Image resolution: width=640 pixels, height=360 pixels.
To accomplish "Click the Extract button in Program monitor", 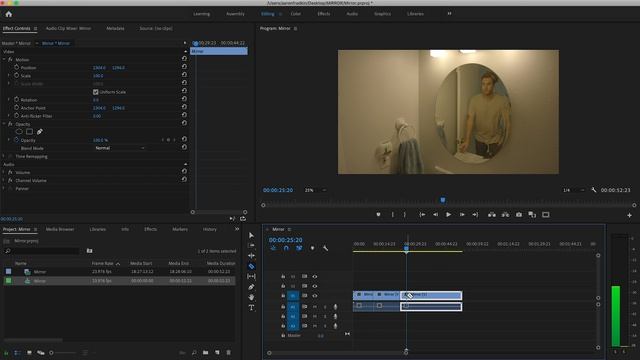I will pyautogui.click(x=505, y=214).
